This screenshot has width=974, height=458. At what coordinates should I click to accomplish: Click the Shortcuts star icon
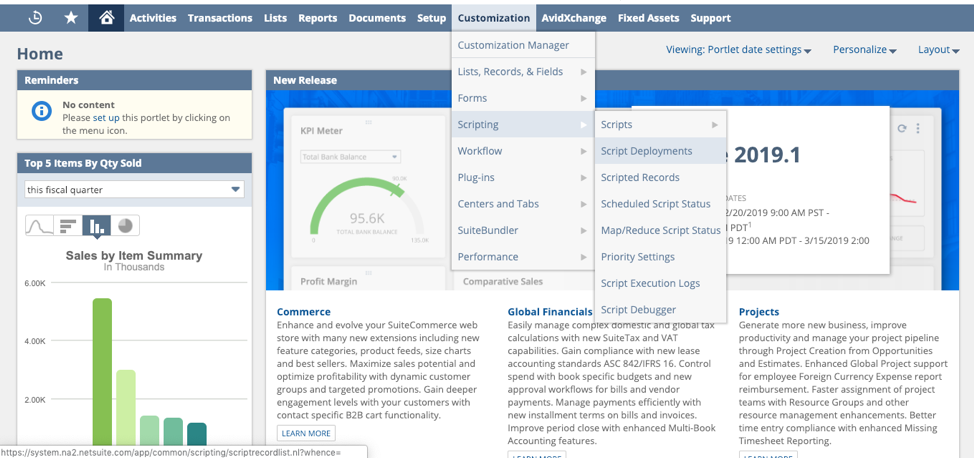click(x=71, y=18)
